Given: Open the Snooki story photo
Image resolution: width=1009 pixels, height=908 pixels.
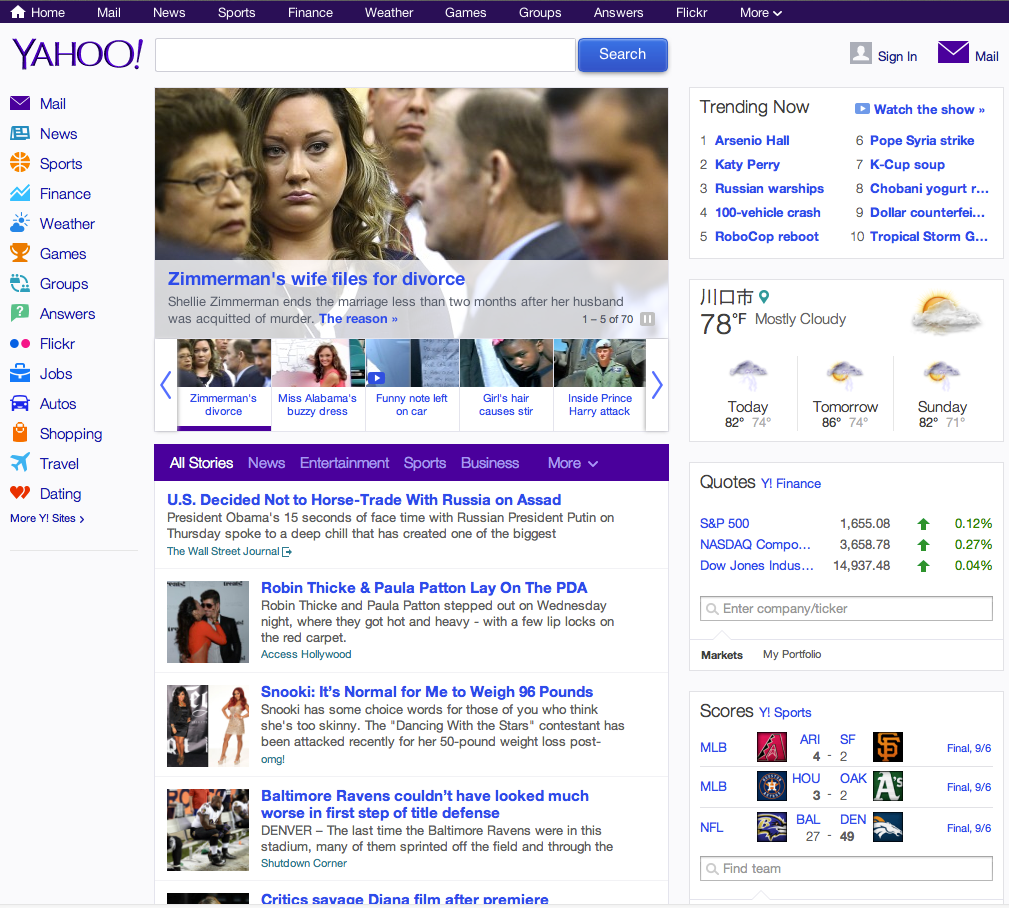Looking at the screenshot, I should (208, 726).
